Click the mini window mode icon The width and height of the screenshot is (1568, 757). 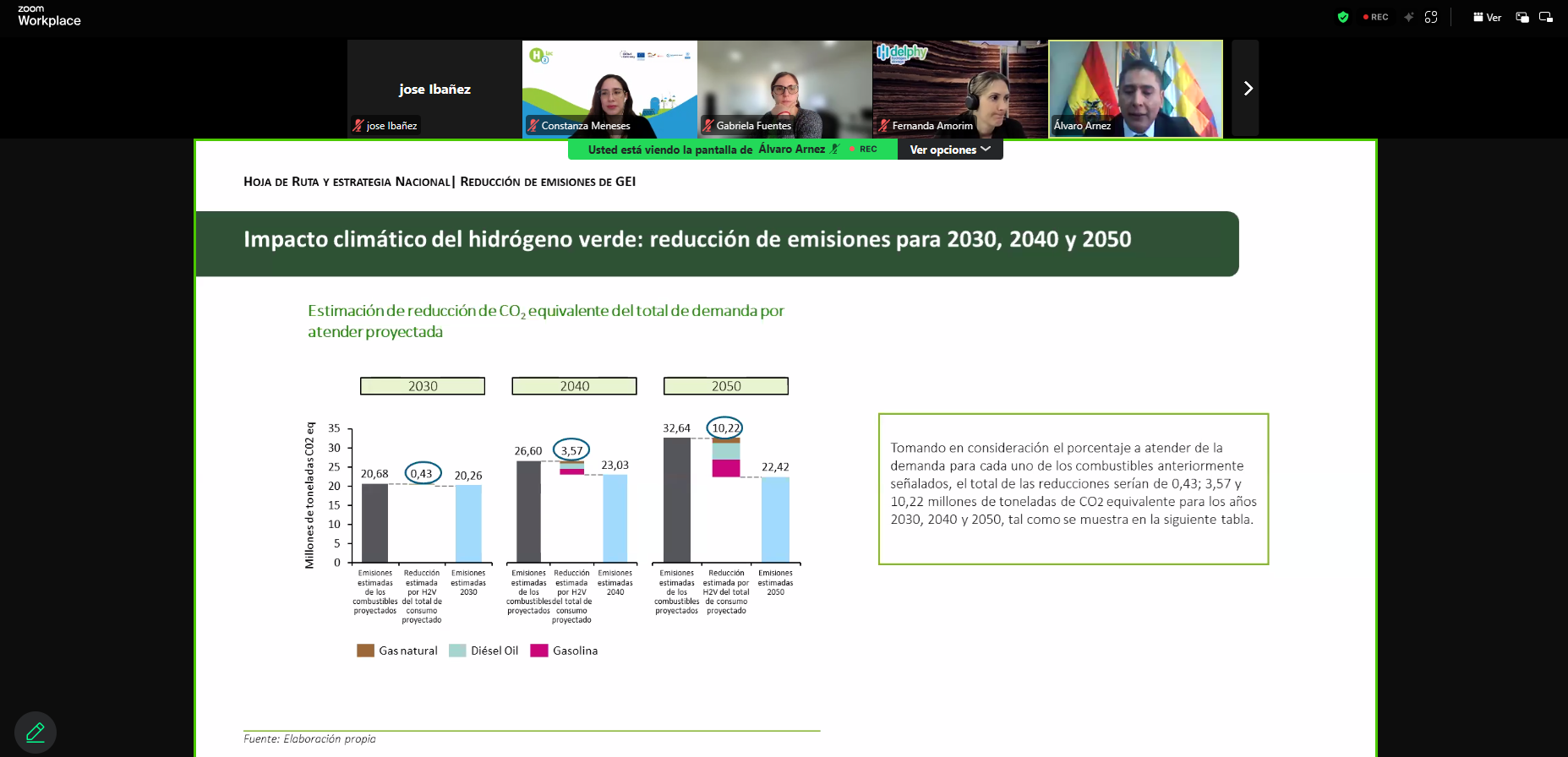1546,17
